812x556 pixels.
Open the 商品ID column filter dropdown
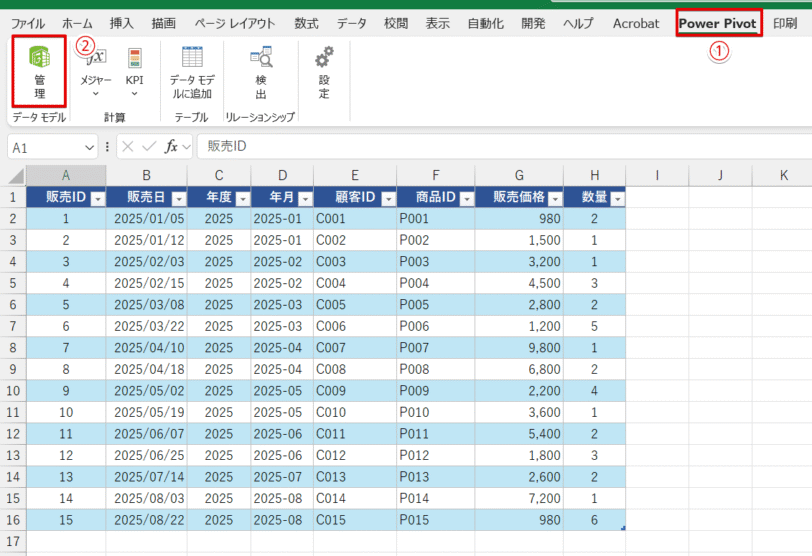pyautogui.click(x=467, y=198)
